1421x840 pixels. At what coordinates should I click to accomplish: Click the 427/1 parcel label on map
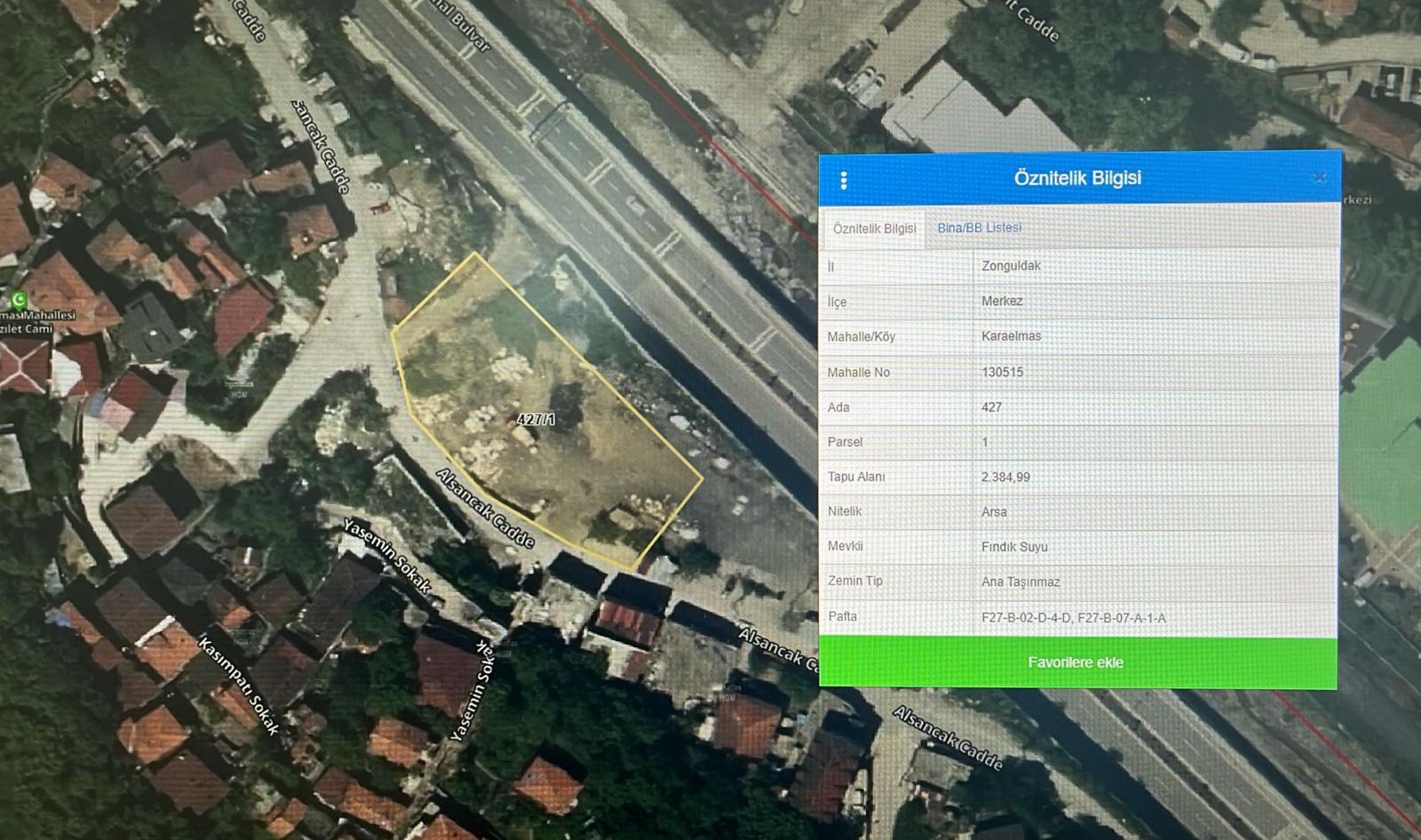(536, 419)
